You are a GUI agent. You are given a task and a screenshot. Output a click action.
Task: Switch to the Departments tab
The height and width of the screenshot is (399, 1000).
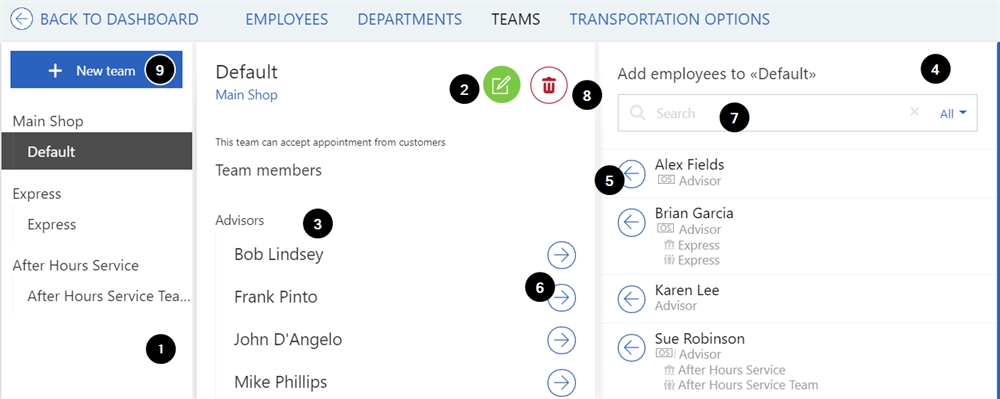click(x=409, y=19)
